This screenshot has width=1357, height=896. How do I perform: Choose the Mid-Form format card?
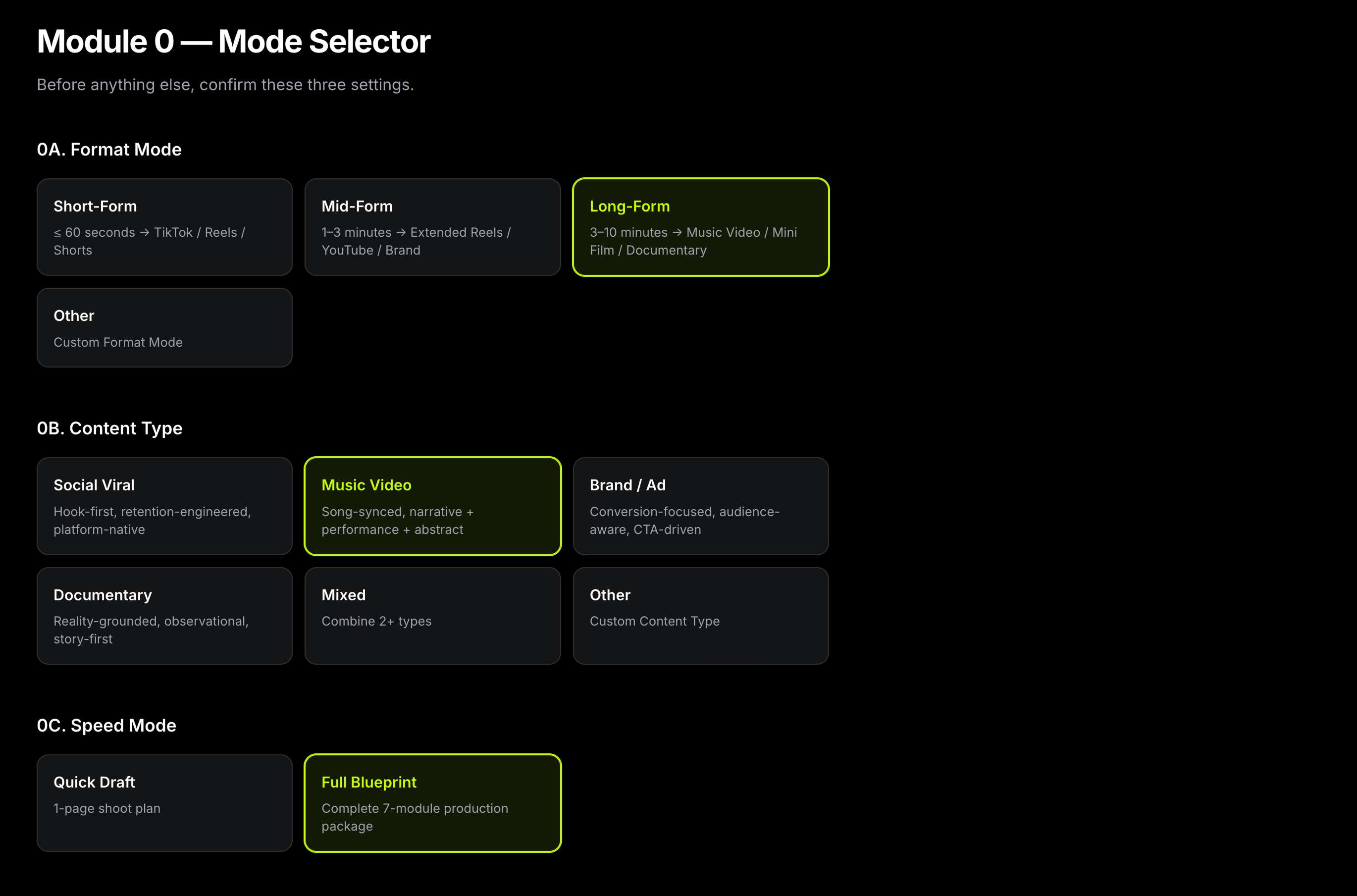(x=432, y=227)
